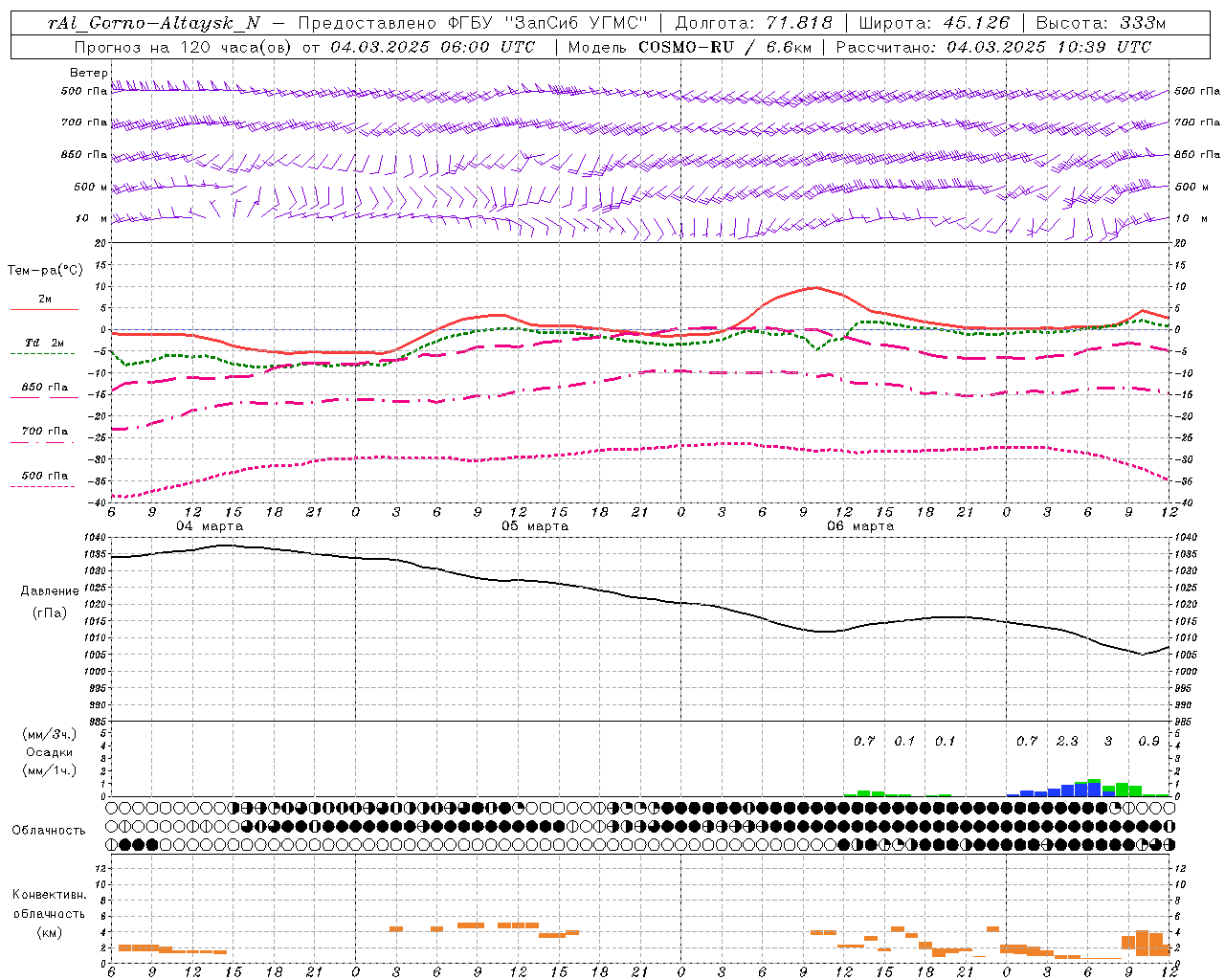
Task: Click the '120 часа(ов)' forecast length text
Action: [236, 47]
